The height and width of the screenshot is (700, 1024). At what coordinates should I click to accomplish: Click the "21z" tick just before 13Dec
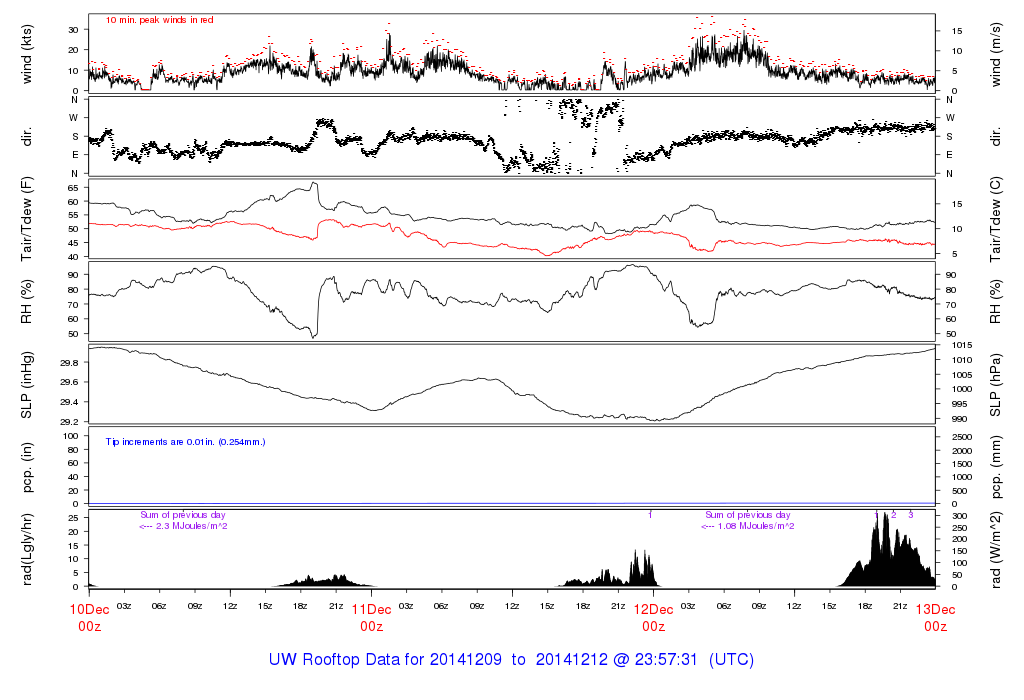(900, 606)
